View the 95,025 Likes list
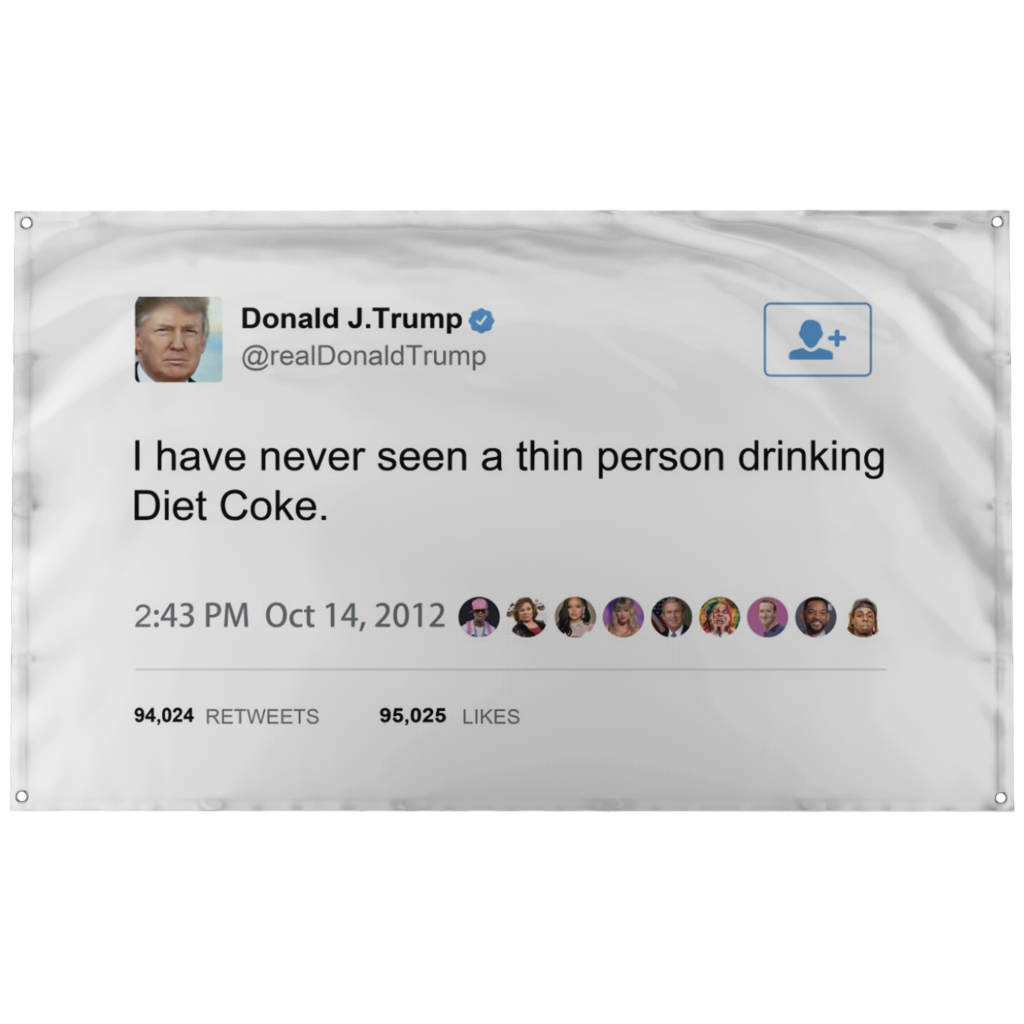The image size is (1024, 1024). [449, 716]
